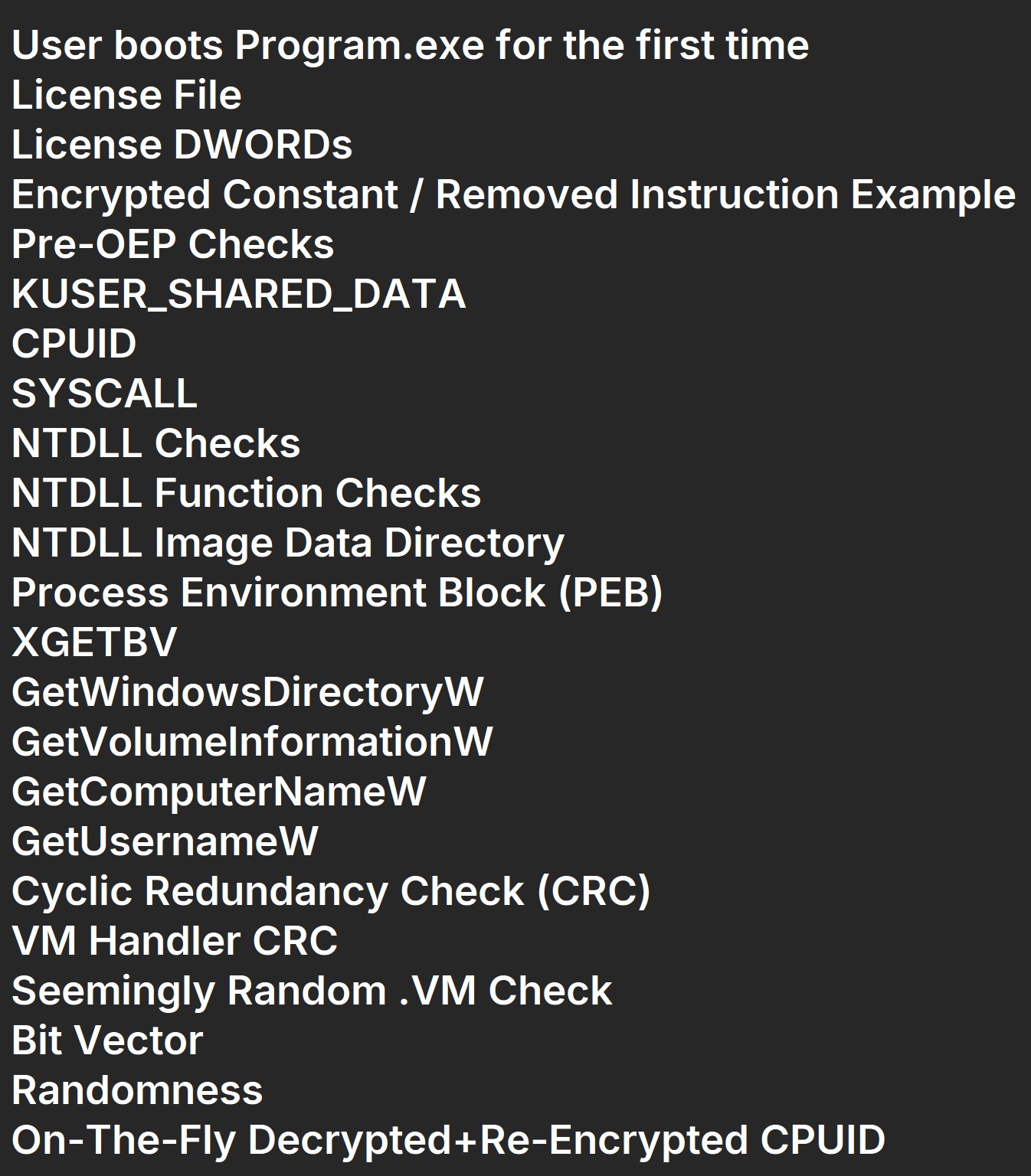Go to NTDLL Function Checks
The image size is (1031, 1176).
[246, 493]
